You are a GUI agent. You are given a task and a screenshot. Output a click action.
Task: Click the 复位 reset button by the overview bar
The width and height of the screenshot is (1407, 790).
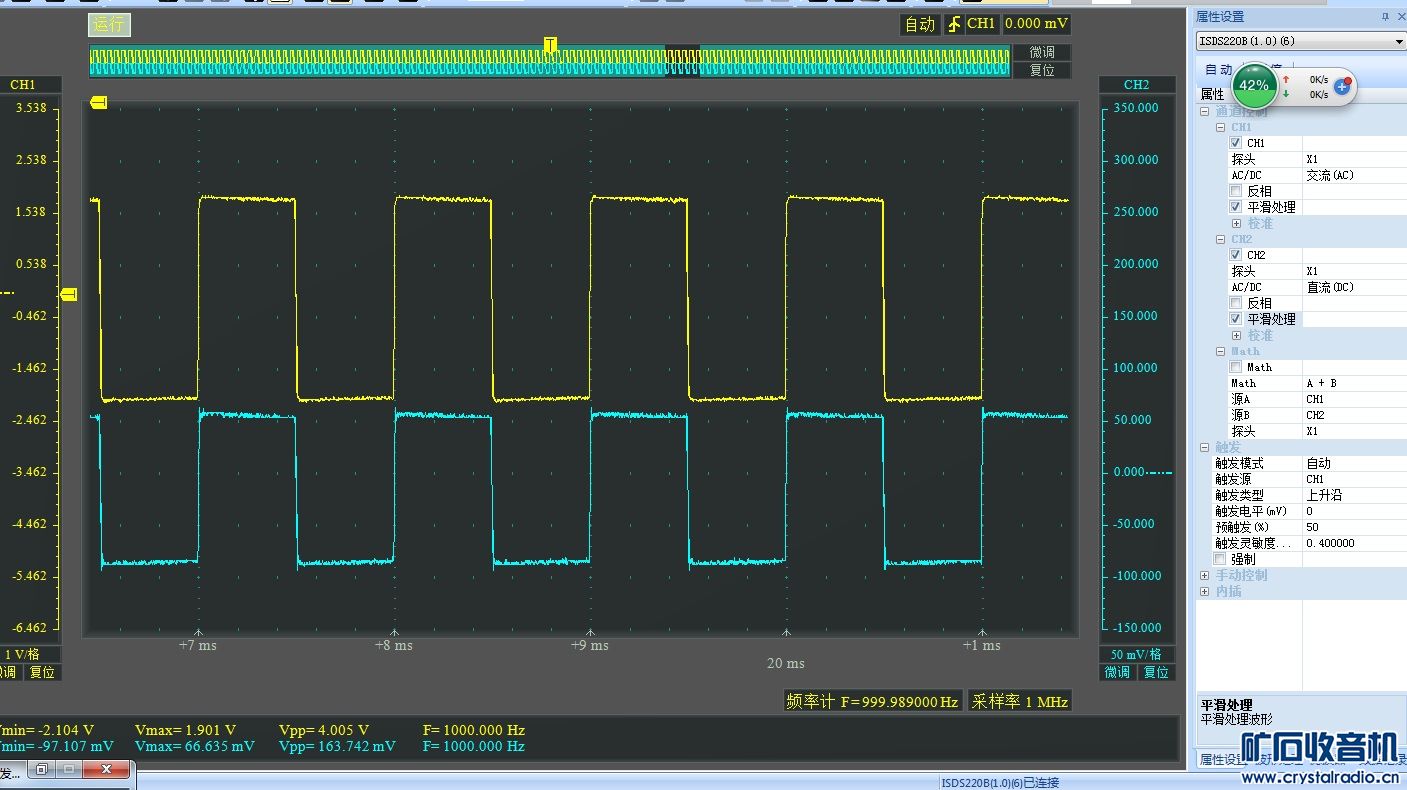[1042, 70]
